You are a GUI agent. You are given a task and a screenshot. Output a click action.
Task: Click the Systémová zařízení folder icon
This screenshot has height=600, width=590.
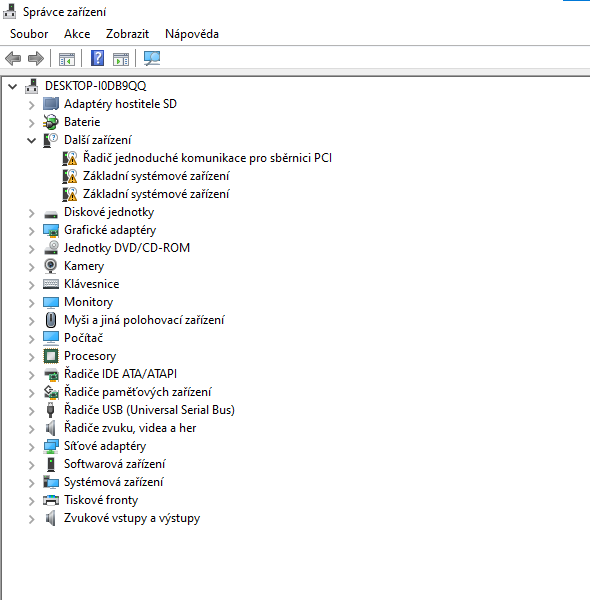coord(51,482)
